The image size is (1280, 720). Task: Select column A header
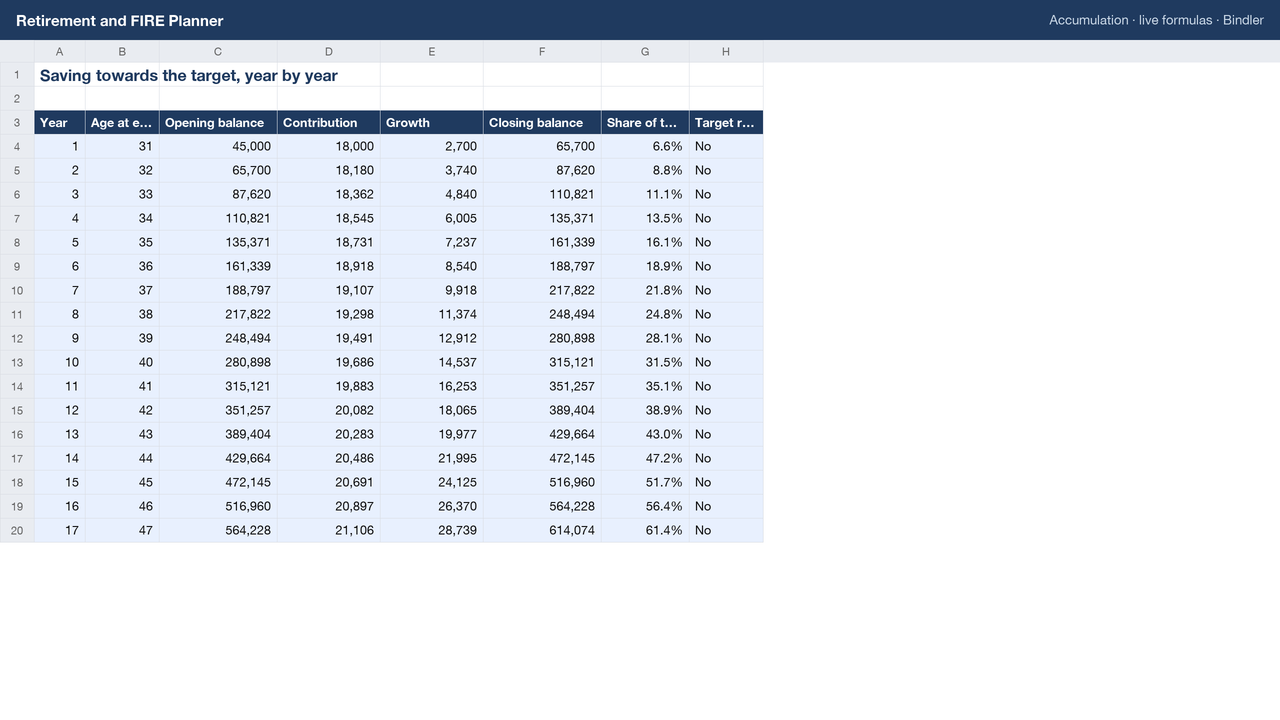59,51
